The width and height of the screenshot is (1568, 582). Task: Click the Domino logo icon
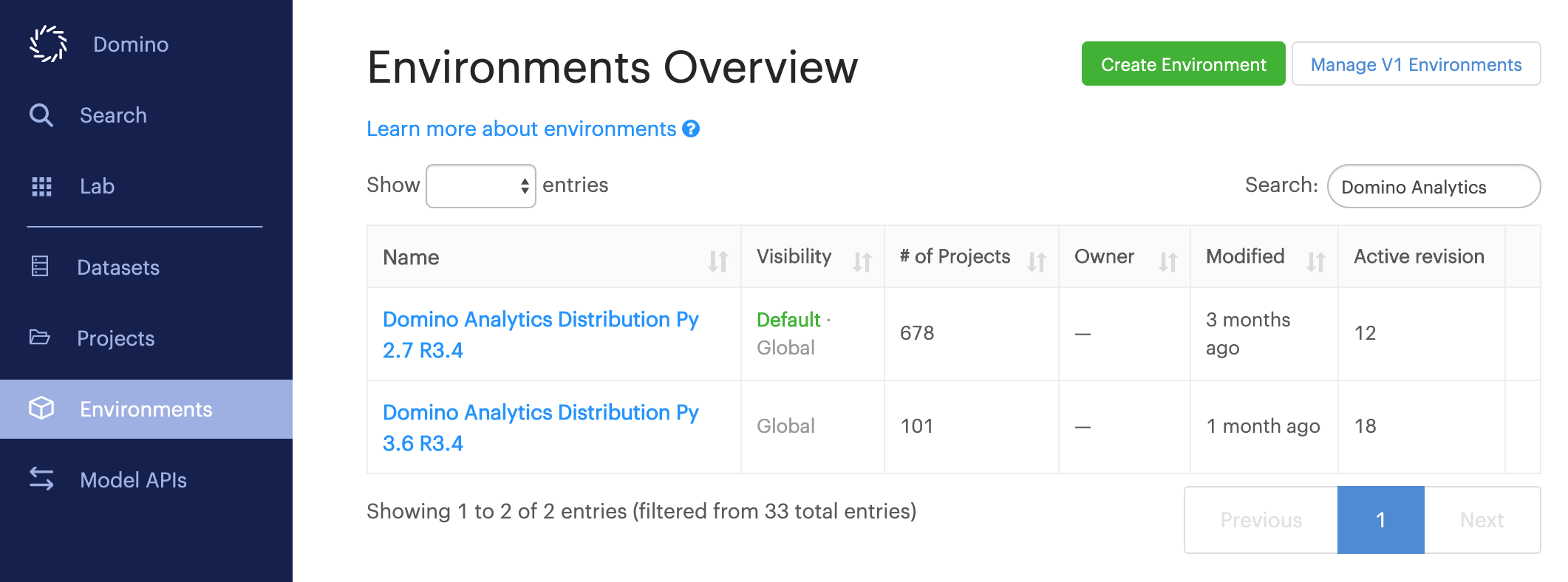point(48,44)
